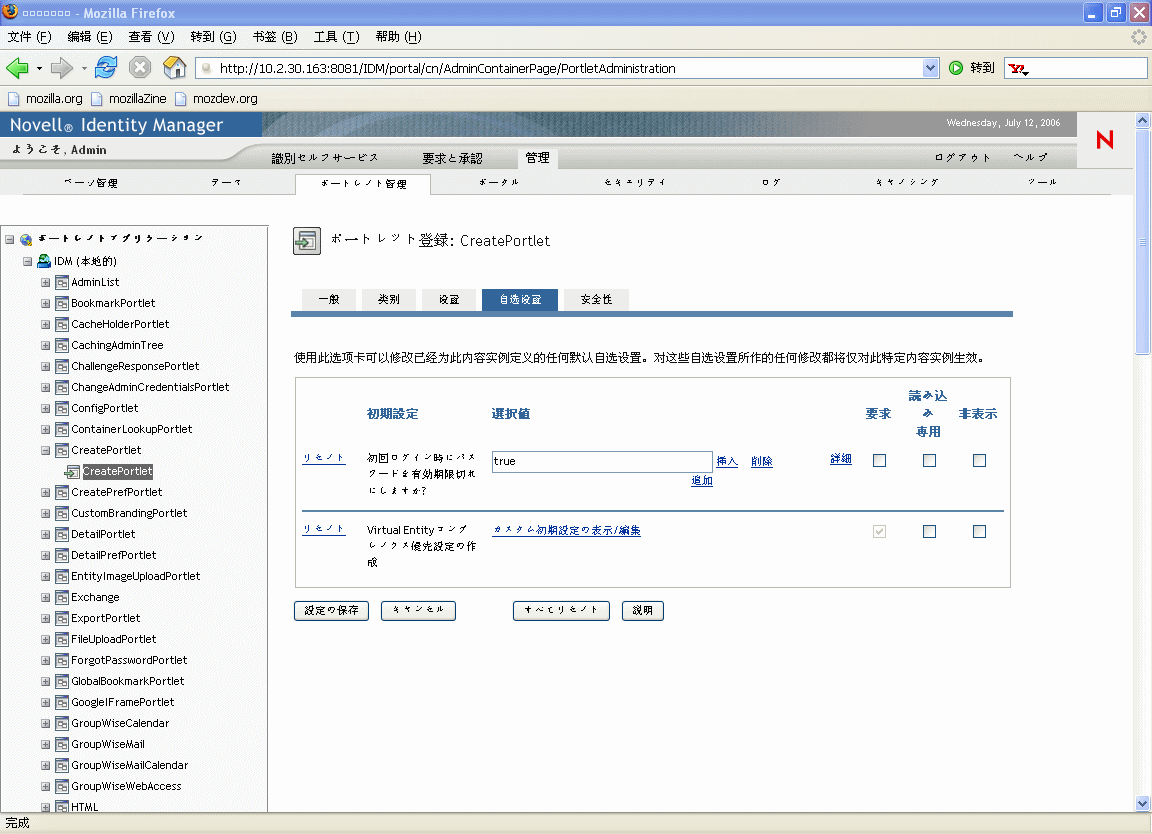Switch to the 安全性 tab
Image resolution: width=1152 pixels, height=834 pixels.
pyautogui.click(x=595, y=299)
